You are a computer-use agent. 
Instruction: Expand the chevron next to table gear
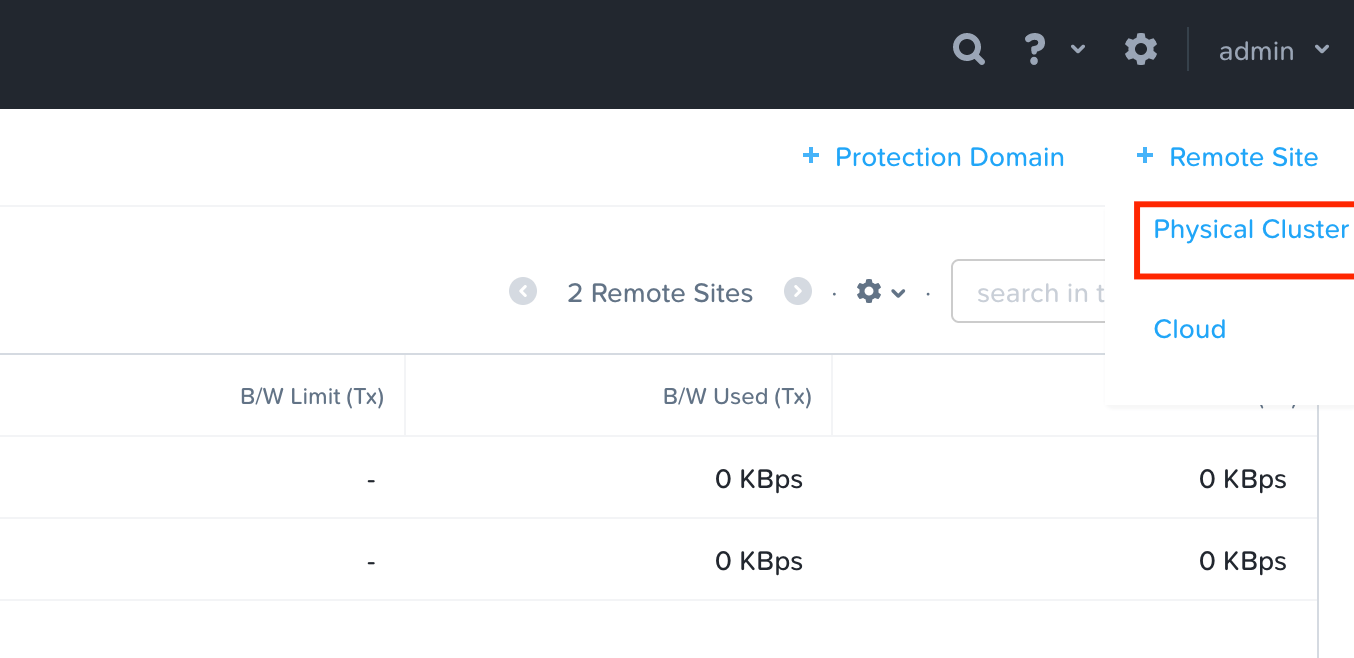tap(898, 293)
